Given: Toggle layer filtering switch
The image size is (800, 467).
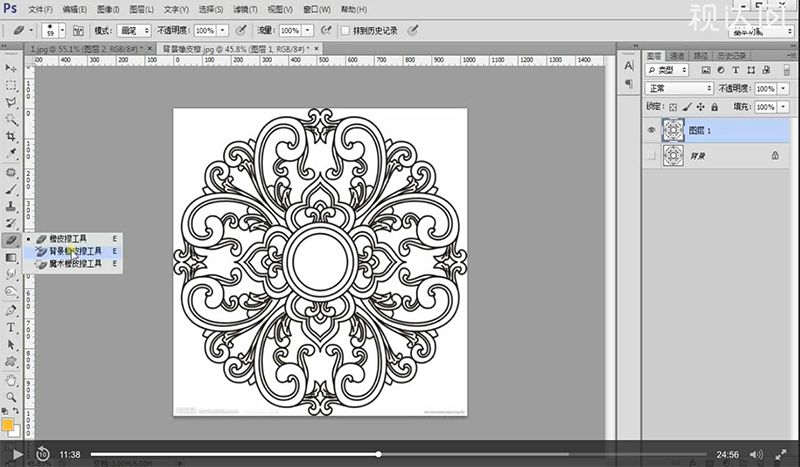Looking at the screenshot, I should [786, 70].
